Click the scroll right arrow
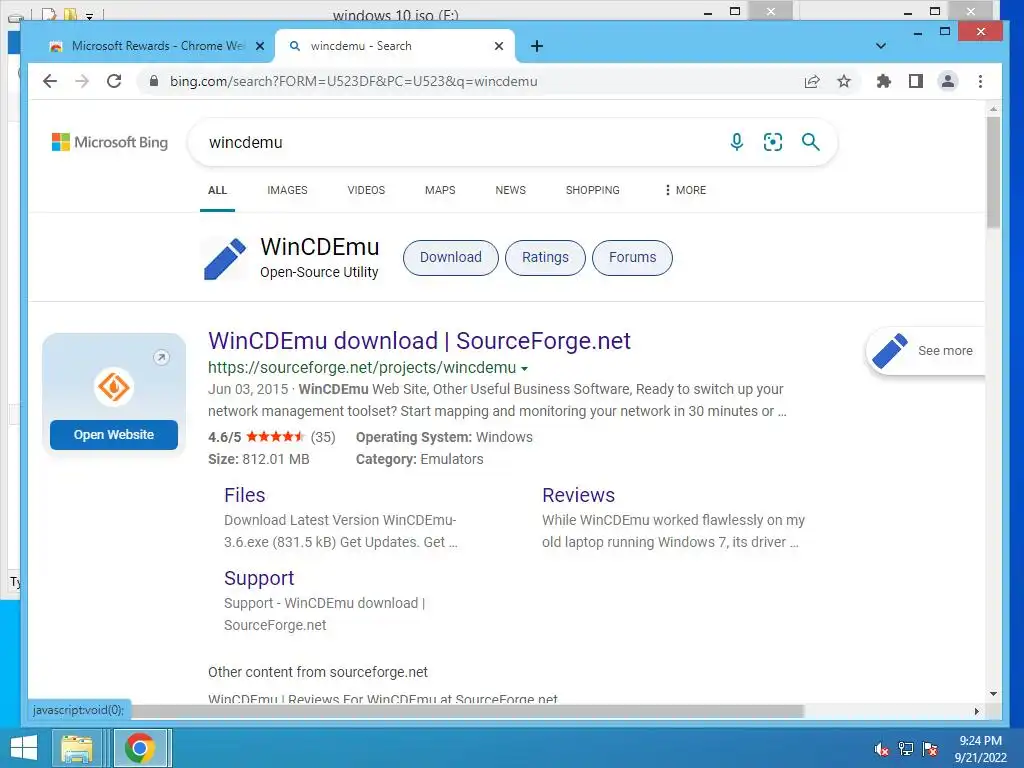1024x768 pixels. 977,711
